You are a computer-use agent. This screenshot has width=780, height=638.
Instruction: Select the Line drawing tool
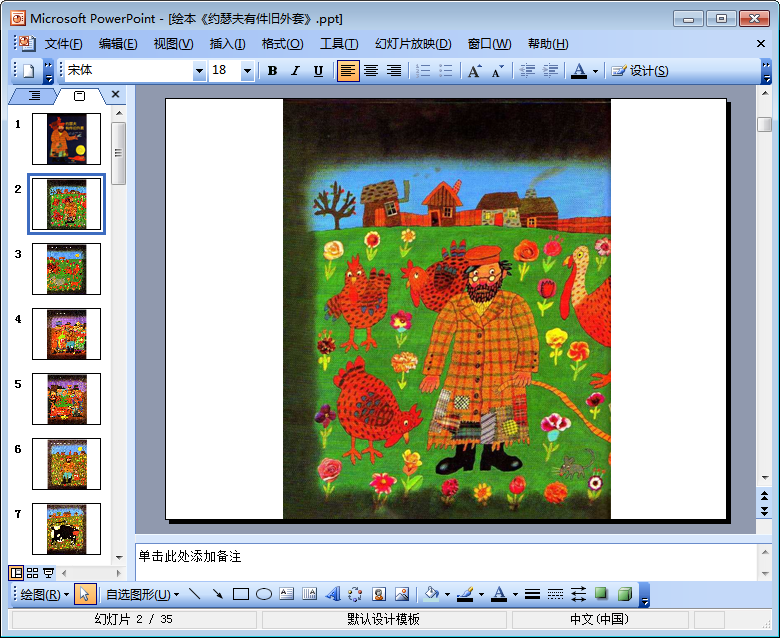click(x=195, y=594)
